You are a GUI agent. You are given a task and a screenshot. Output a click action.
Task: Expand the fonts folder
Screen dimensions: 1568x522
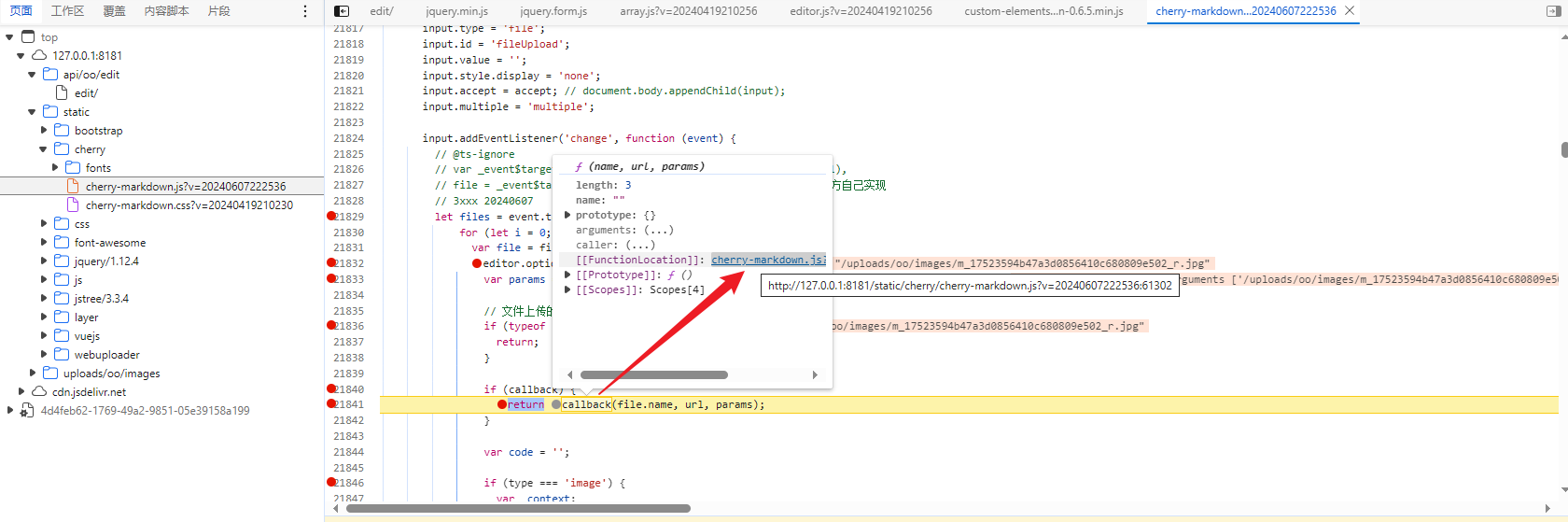54,168
